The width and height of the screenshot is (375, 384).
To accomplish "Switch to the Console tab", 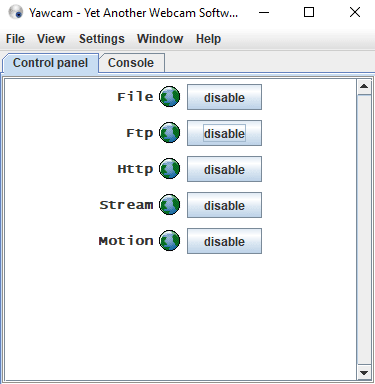I will pos(131,63).
